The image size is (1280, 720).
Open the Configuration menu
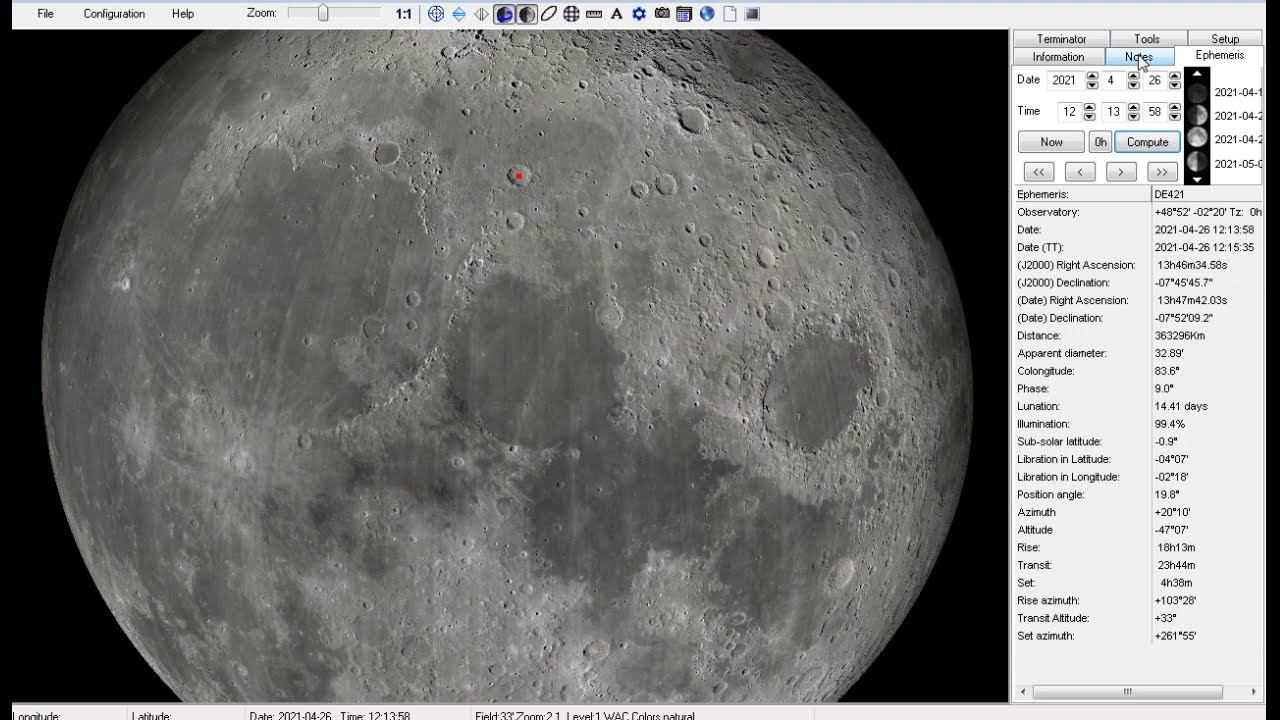(x=114, y=14)
